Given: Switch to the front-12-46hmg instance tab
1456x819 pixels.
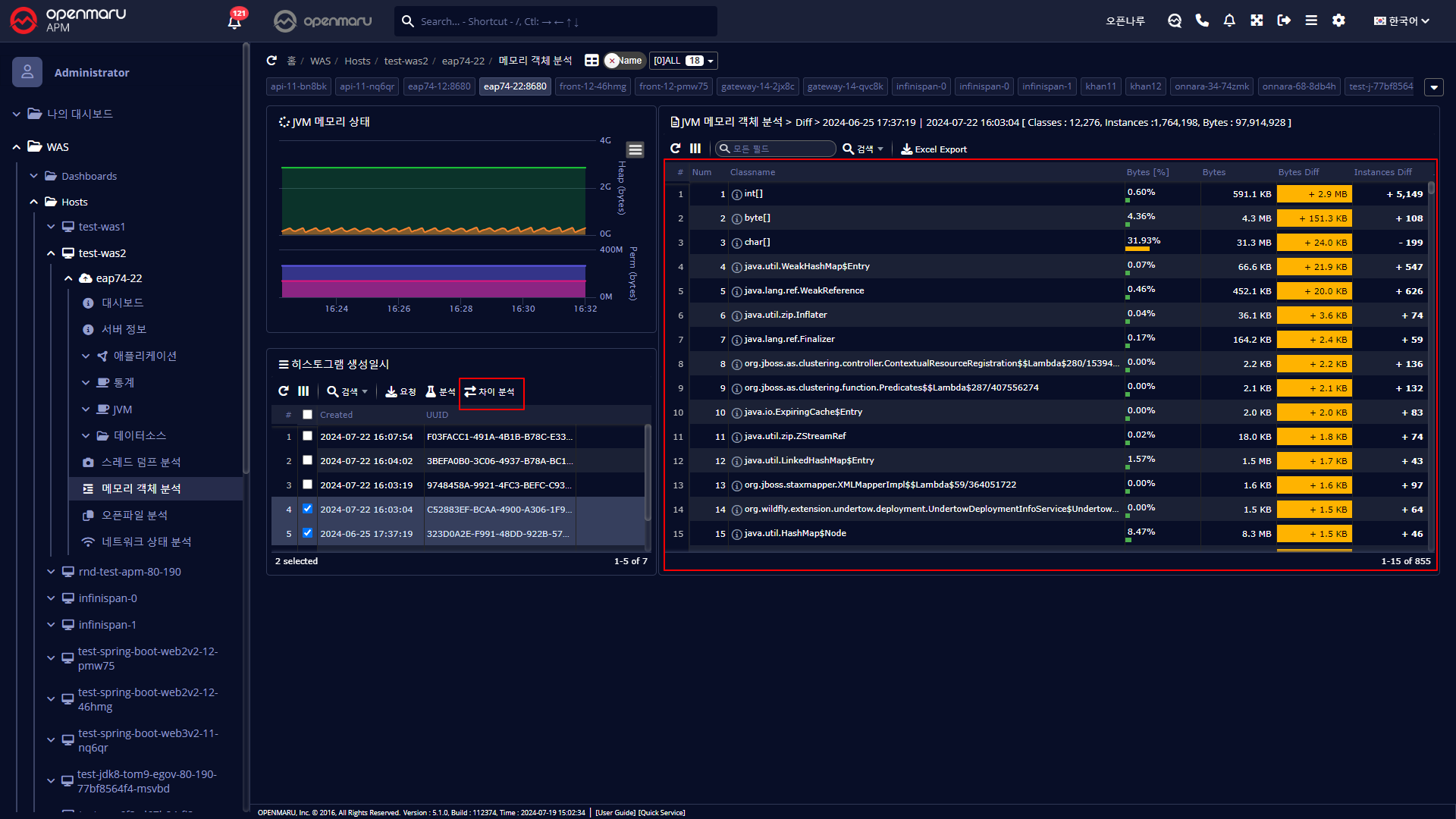Looking at the screenshot, I should [592, 86].
